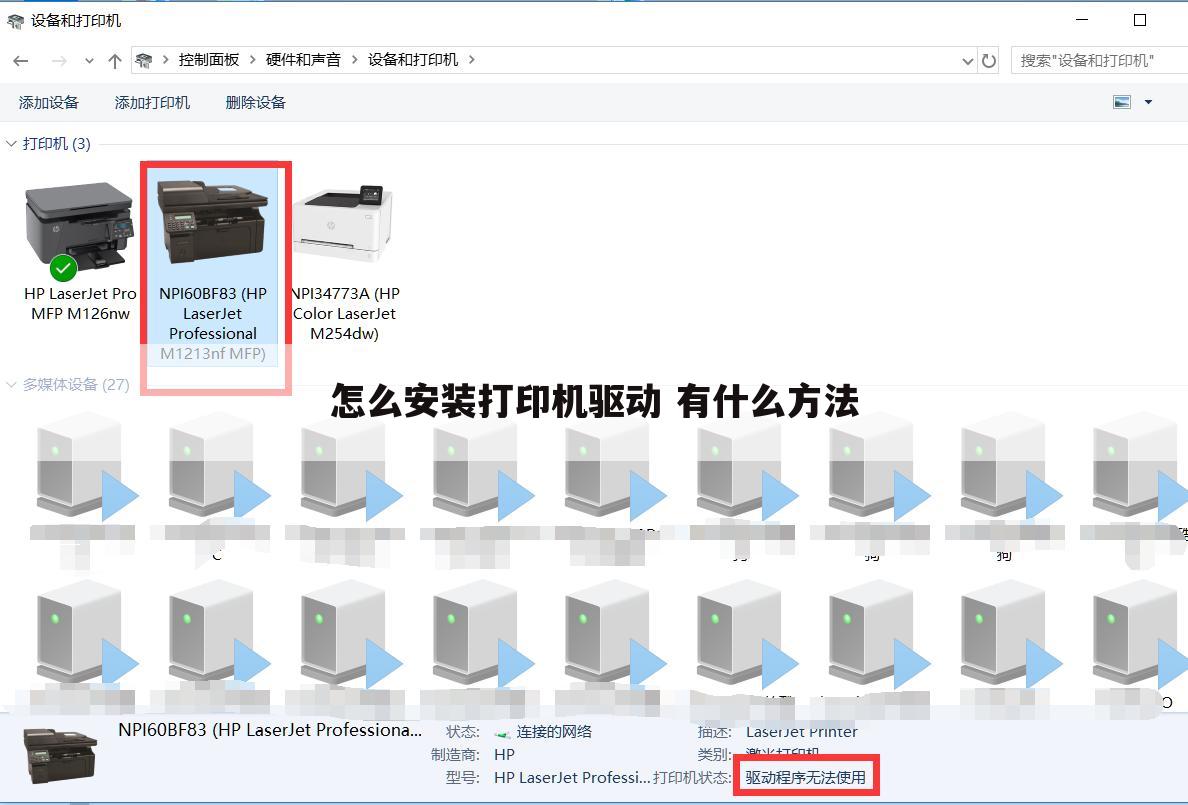Click the forward navigation arrow
The height and width of the screenshot is (805, 1188).
pos(59,61)
